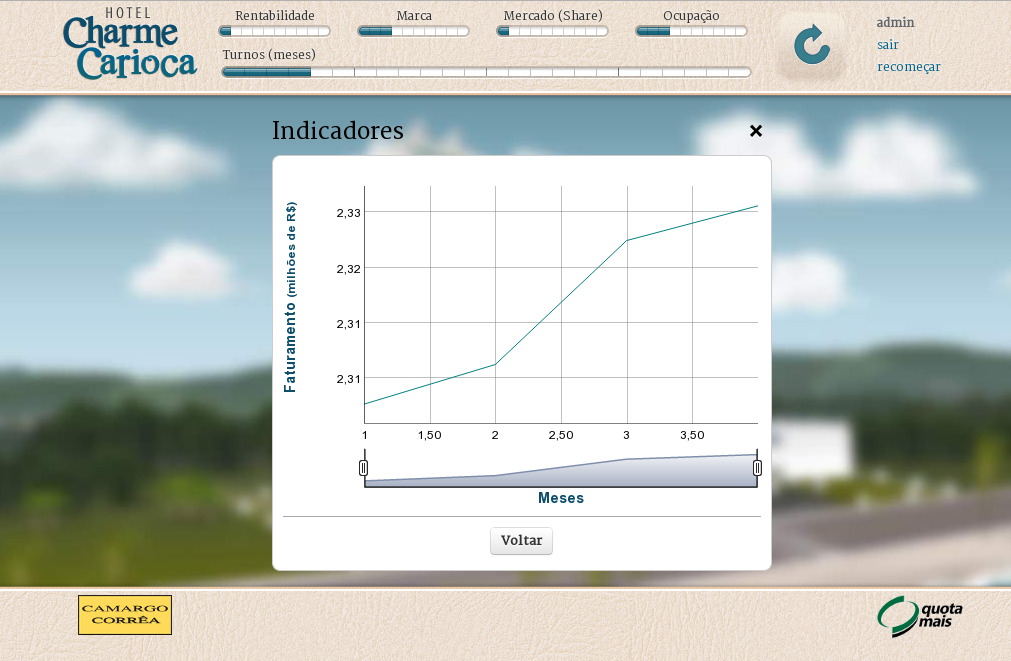Click the admin username label
This screenshot has width=1011, height=661.
(895, 23)
